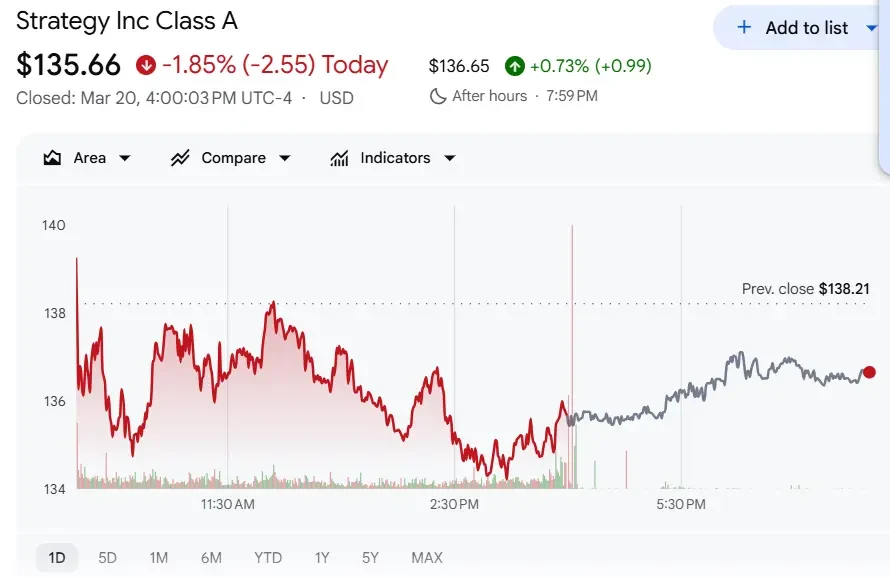Click the Prev. close $138.21 label
This screenshot has width=890, height=577.
coord(807,288)
